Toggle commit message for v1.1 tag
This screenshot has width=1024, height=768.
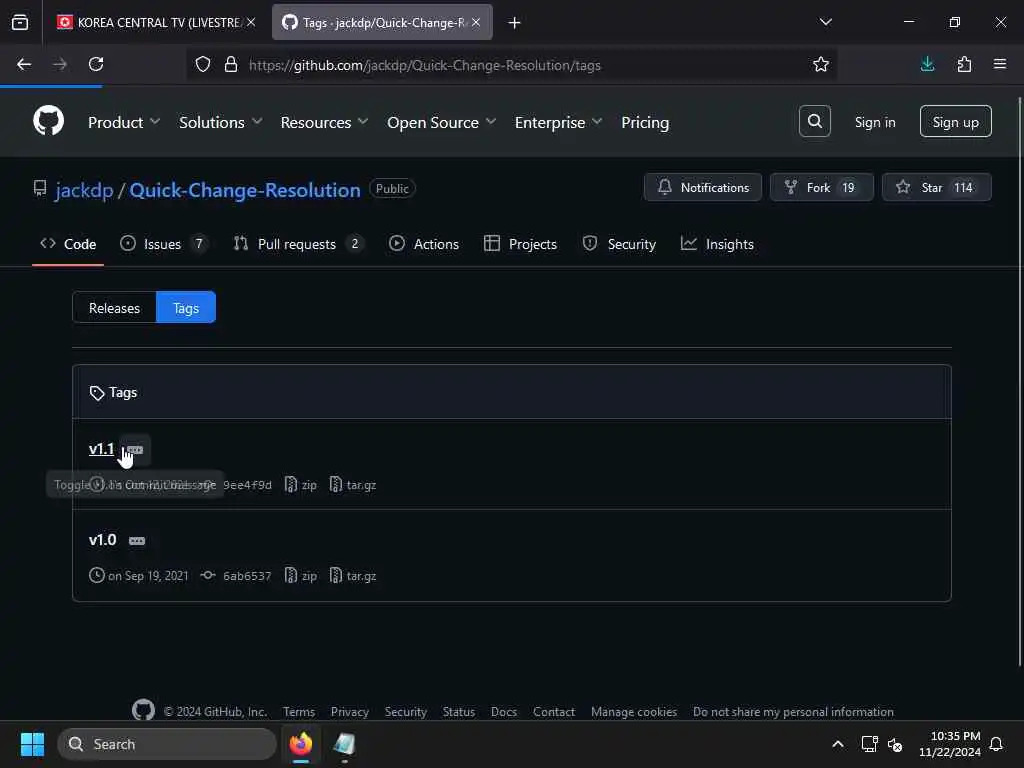pyautogui.click(x=135, y=450)
